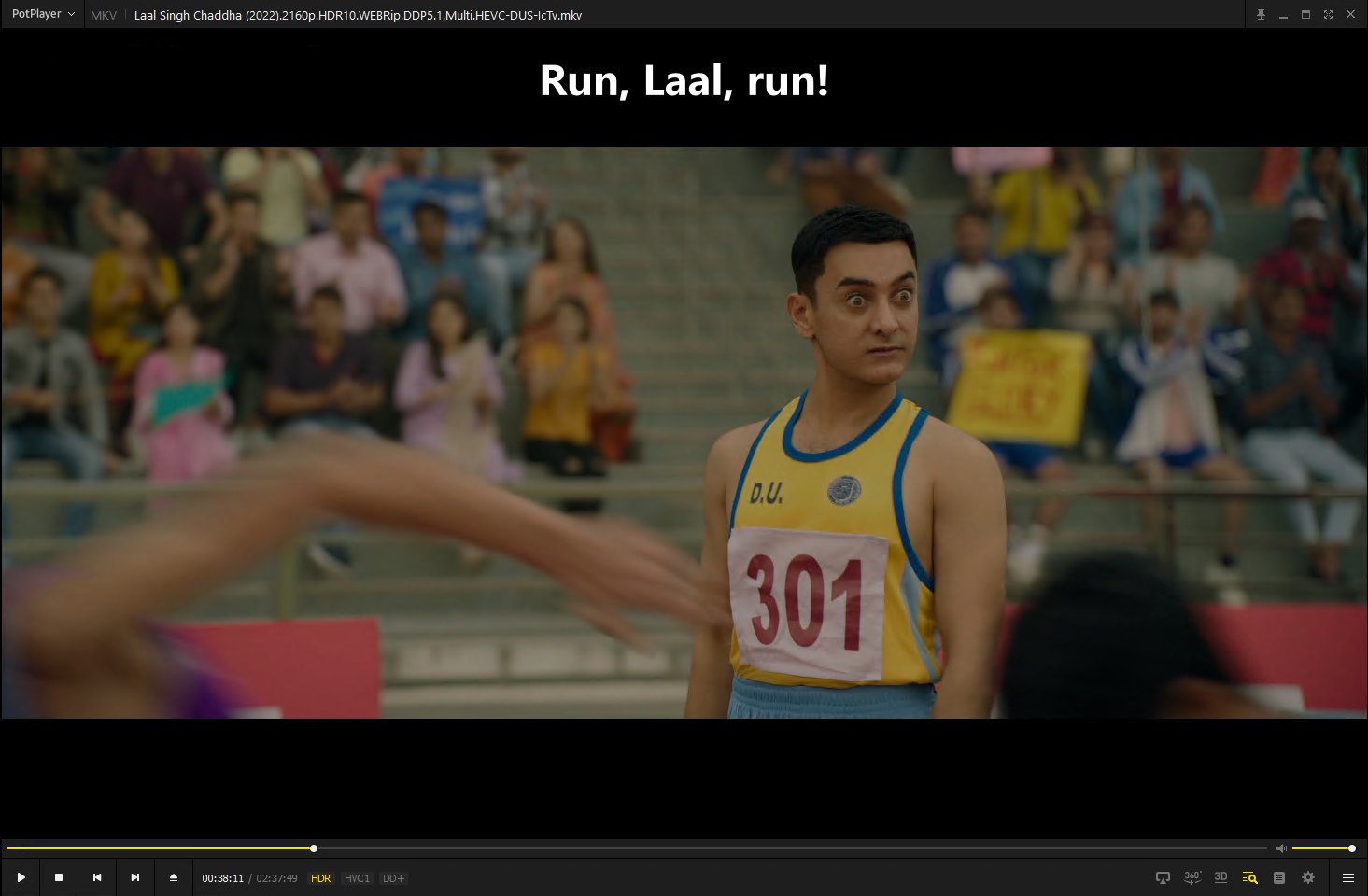This screenshot has height=896, width=1368.
Task: Open the hamburger menu at bottom right
Action: pos(1348,877)
